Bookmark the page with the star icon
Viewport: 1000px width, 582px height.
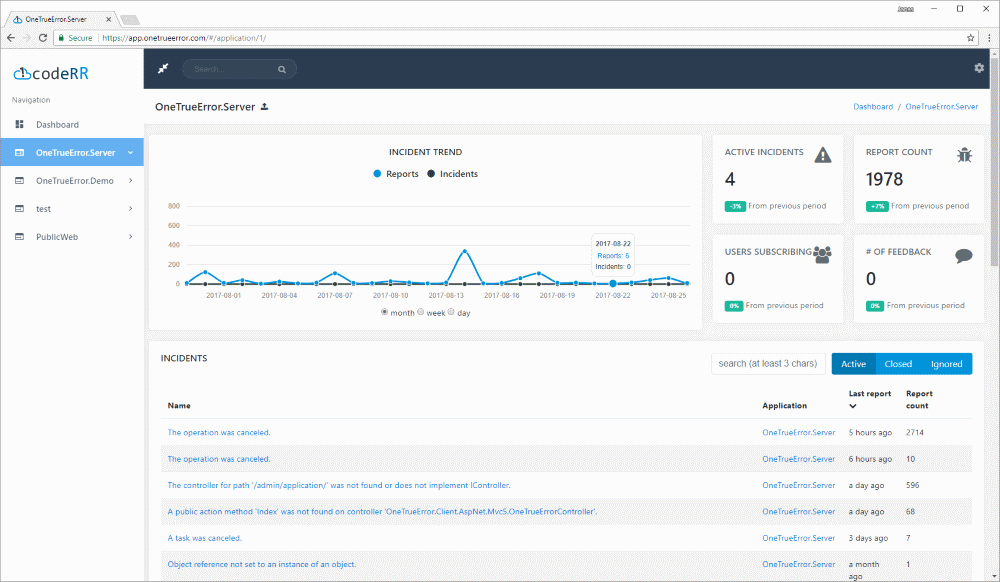pos(971,38)
